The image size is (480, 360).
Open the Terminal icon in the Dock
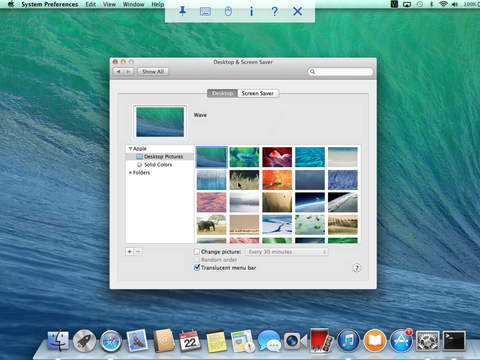pos(454,341)
